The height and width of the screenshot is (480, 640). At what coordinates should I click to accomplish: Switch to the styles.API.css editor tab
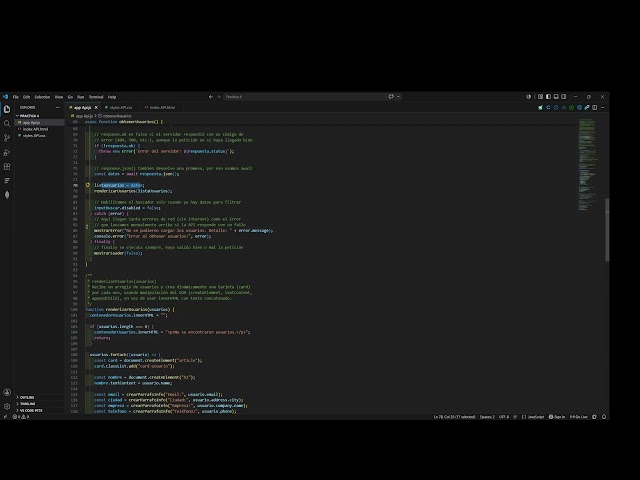click(x=120, y=107)
